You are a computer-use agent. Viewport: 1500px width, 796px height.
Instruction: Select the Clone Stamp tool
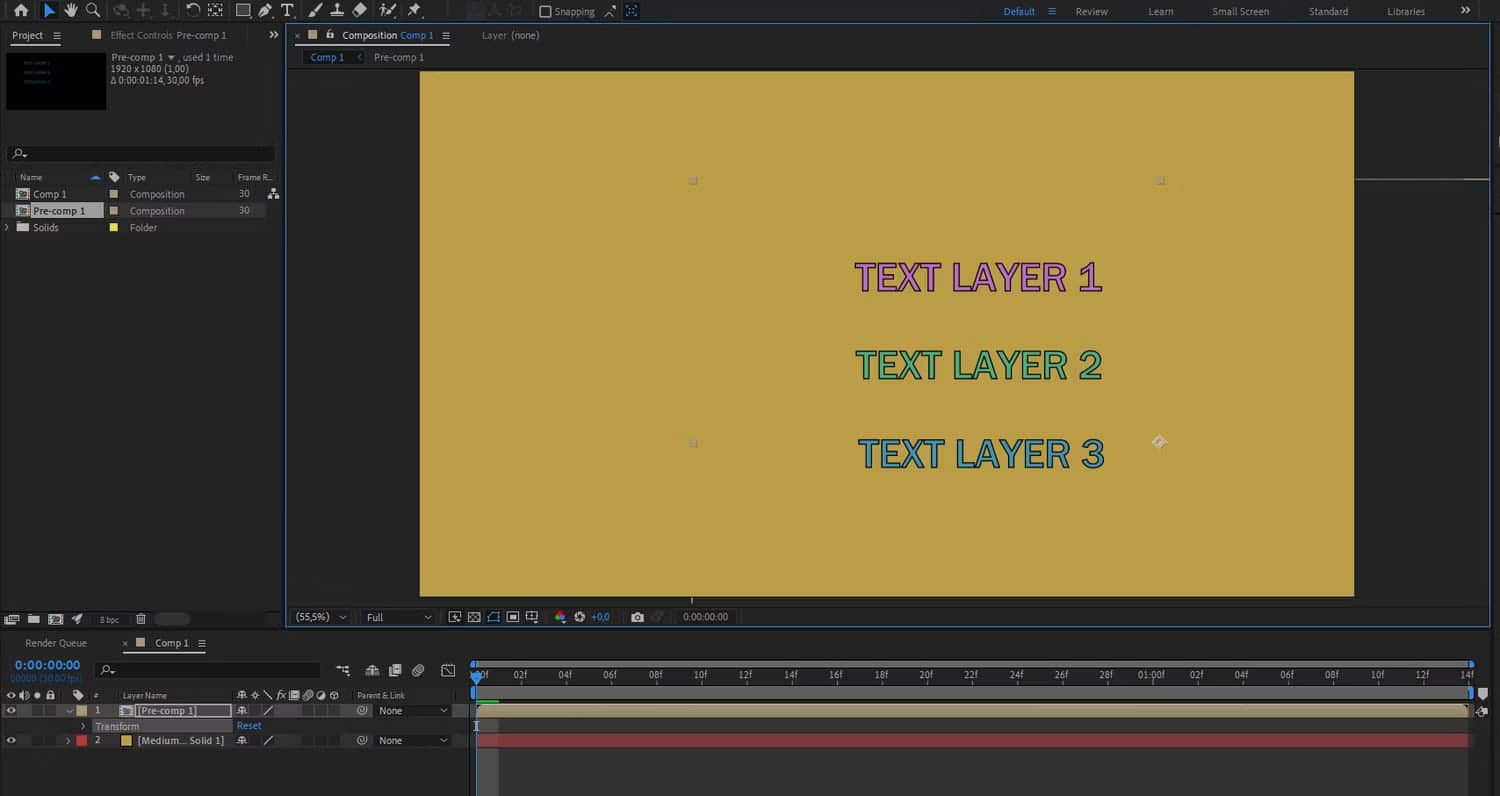[339, 11]
